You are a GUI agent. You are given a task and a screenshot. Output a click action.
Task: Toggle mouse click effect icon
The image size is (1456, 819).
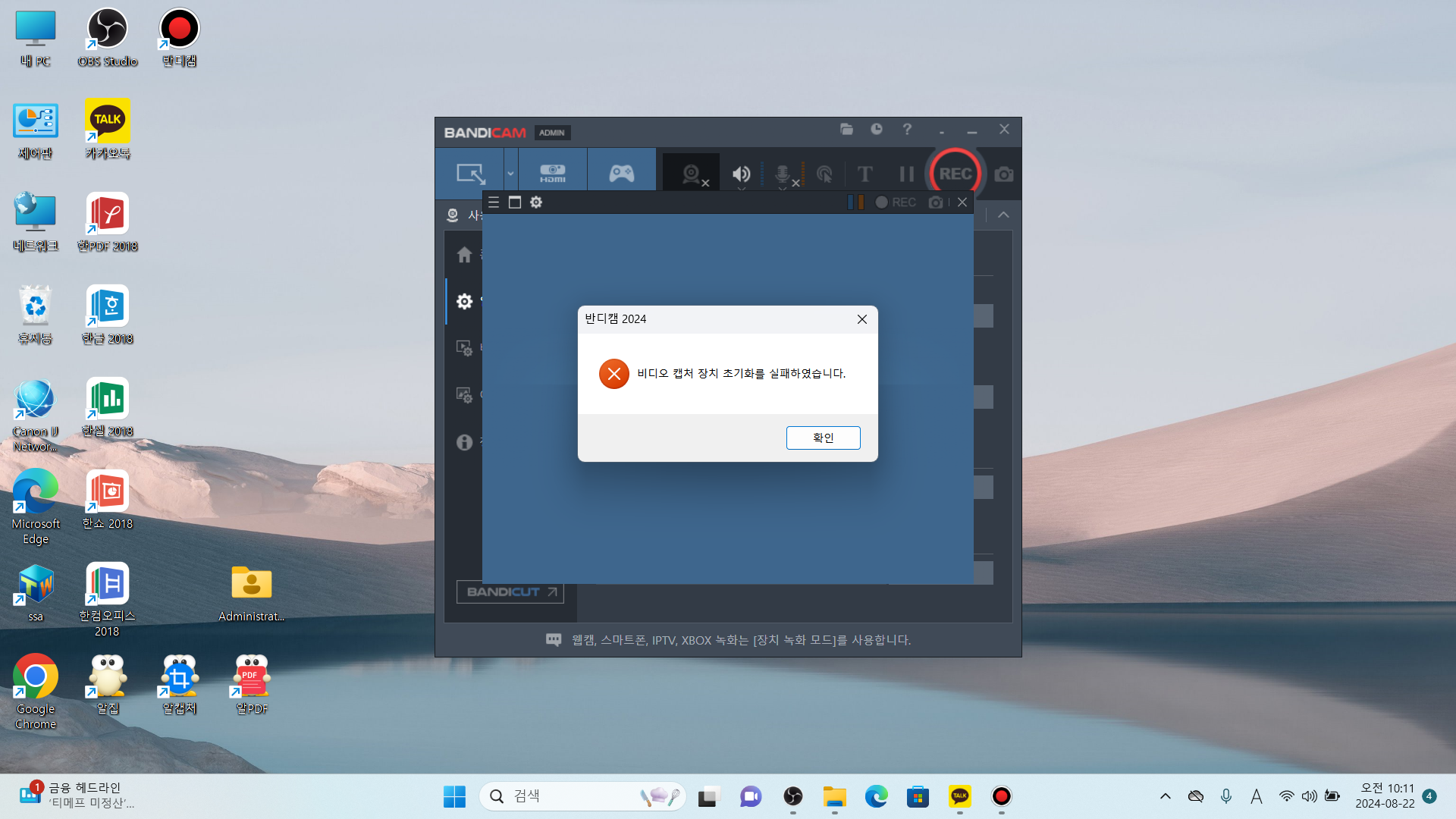point(824,174)
